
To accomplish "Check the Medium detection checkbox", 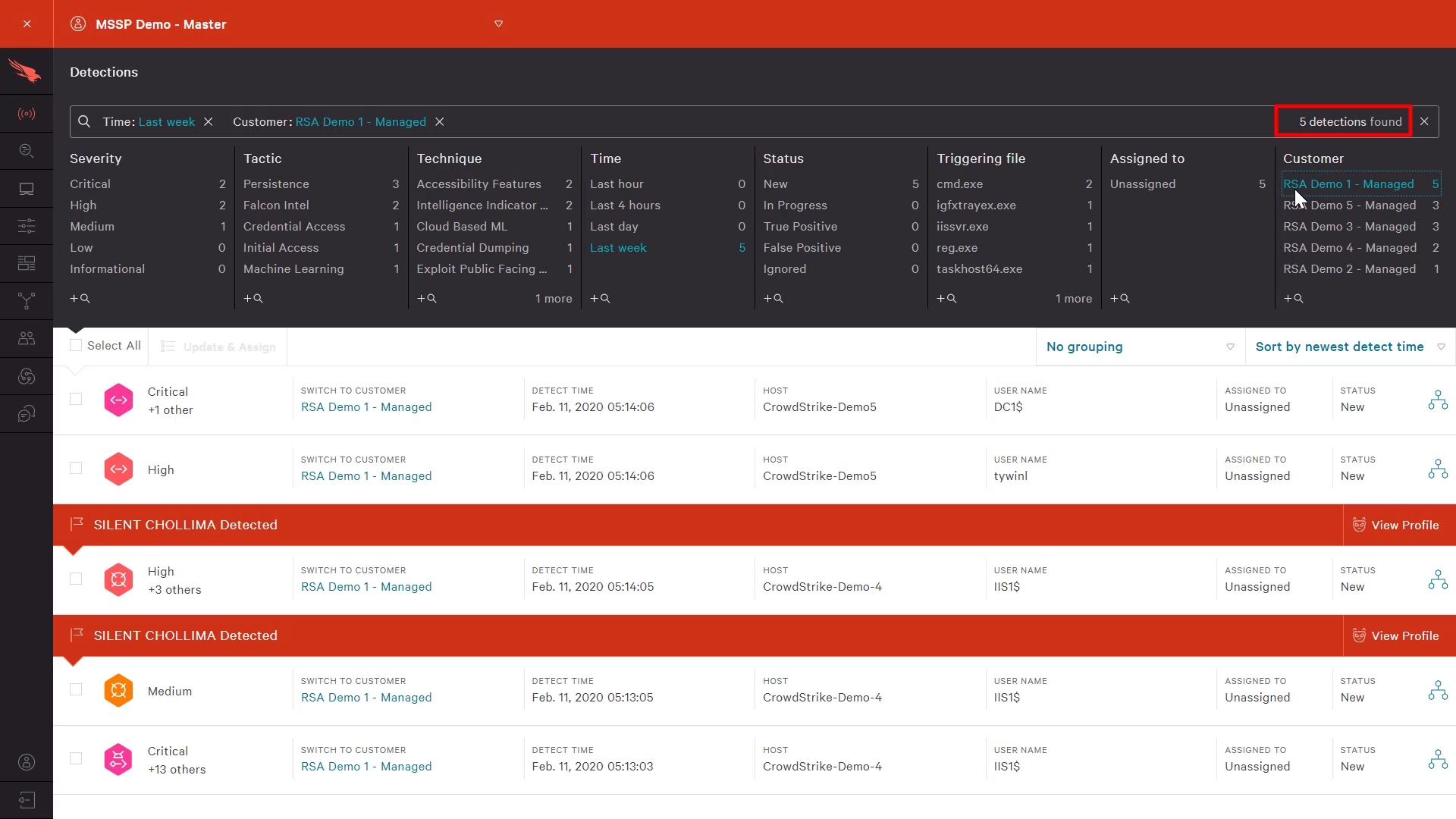I will coord(76,689).
